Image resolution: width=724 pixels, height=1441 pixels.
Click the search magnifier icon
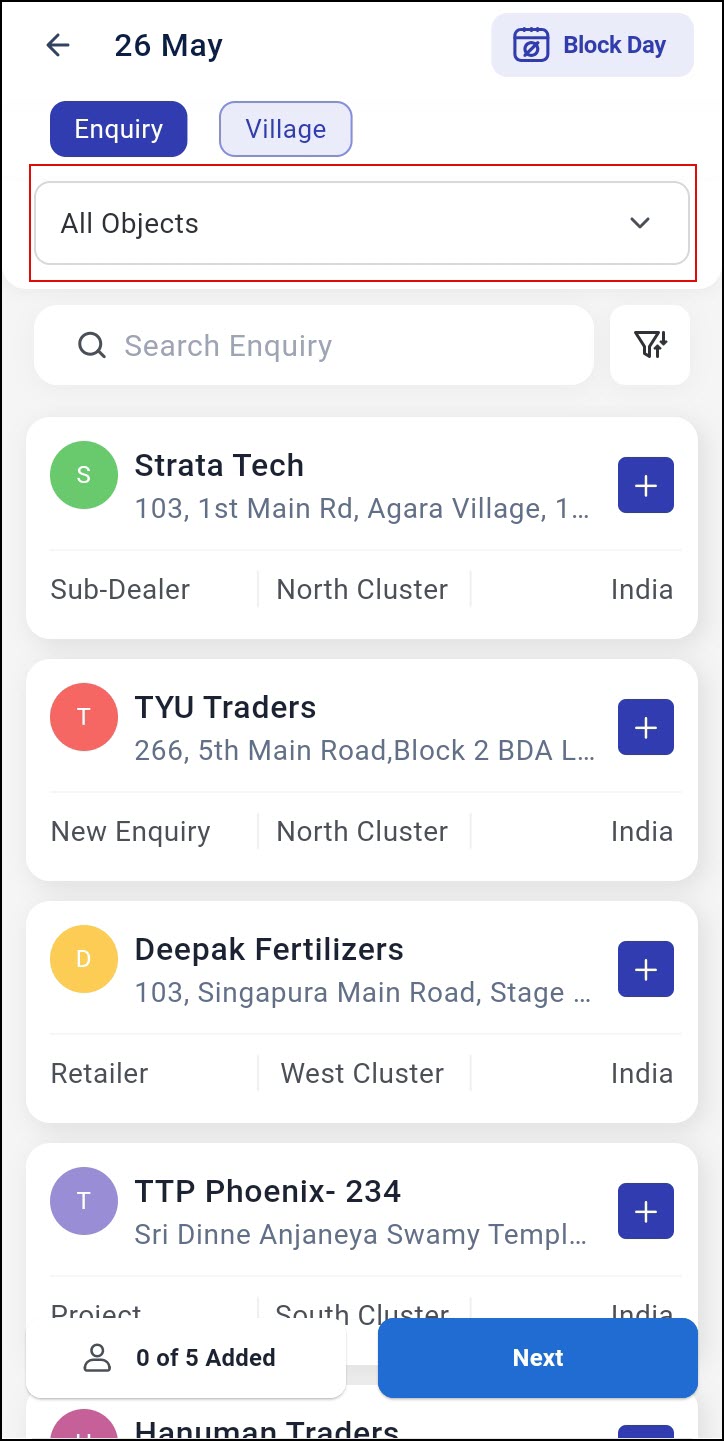coord(92,346)
